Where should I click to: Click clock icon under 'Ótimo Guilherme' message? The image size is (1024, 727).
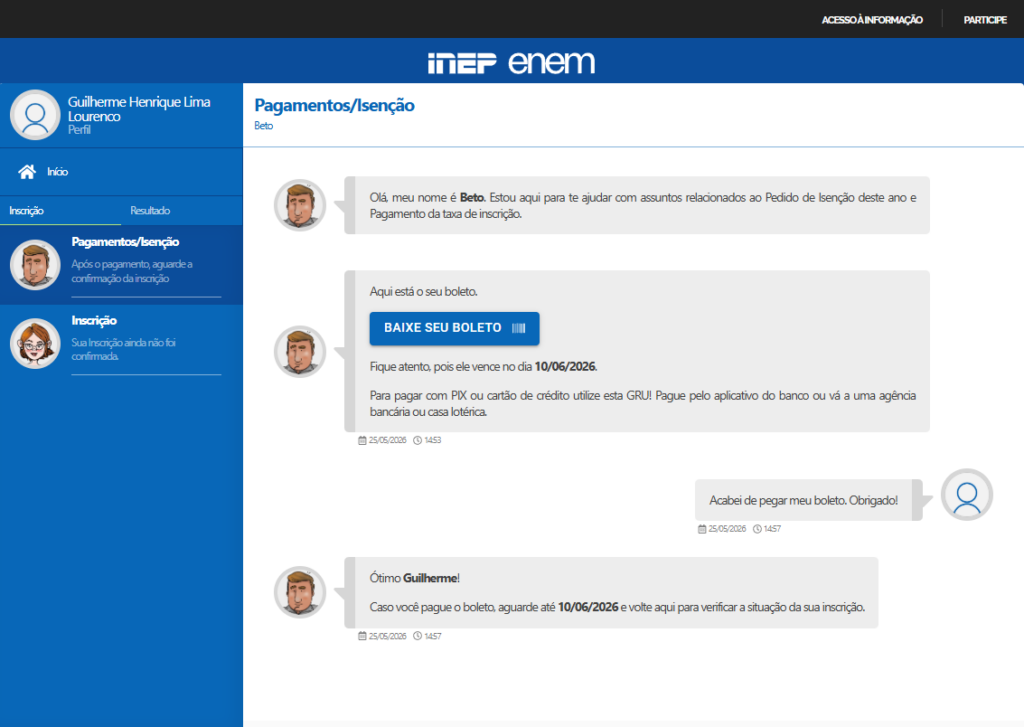point(417,636)
